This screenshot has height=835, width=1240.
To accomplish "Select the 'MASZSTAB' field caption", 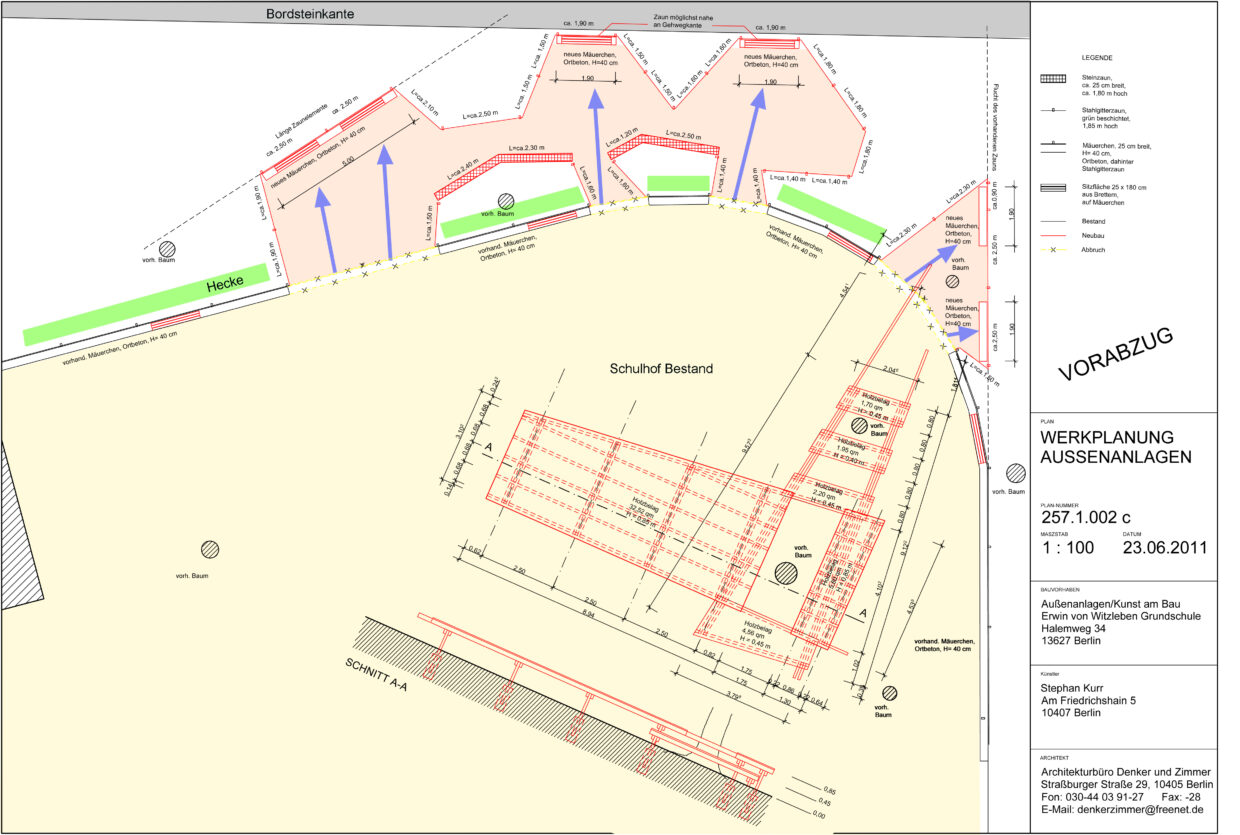I will coord(1054,534).
